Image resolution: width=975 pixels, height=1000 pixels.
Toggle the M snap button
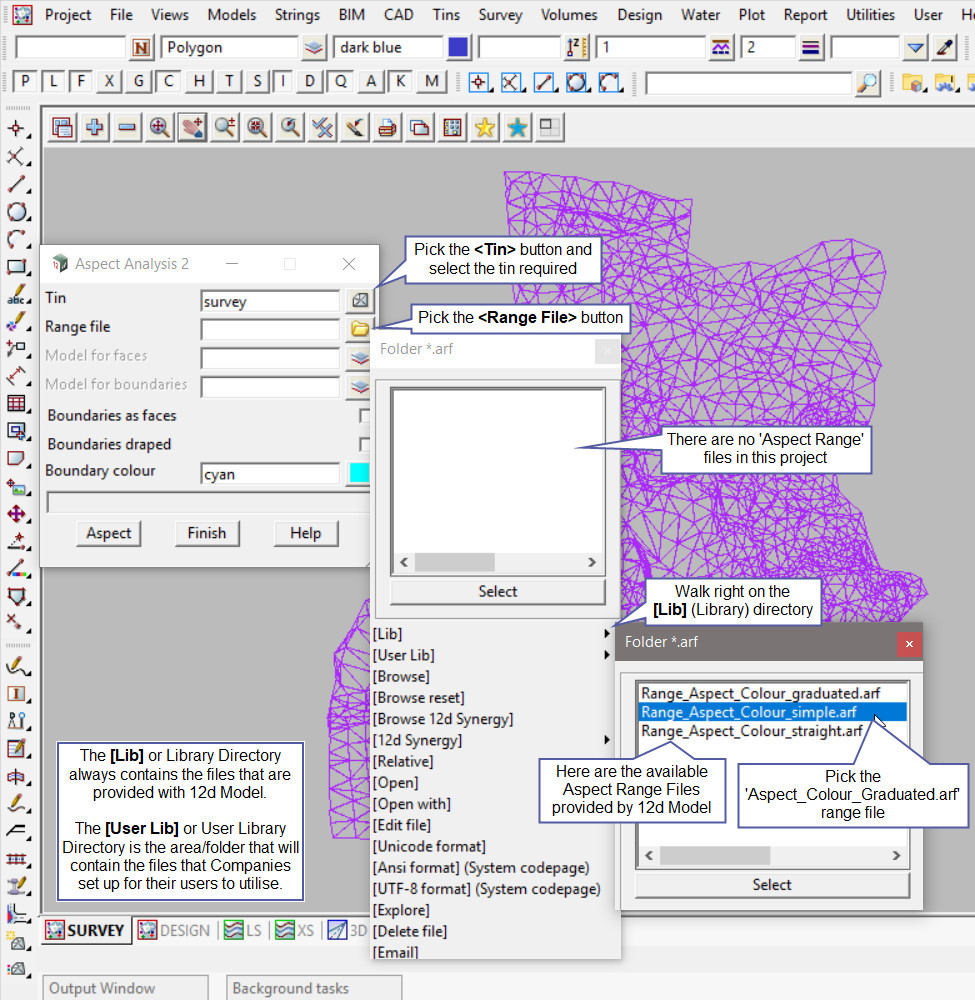(432, 82)
